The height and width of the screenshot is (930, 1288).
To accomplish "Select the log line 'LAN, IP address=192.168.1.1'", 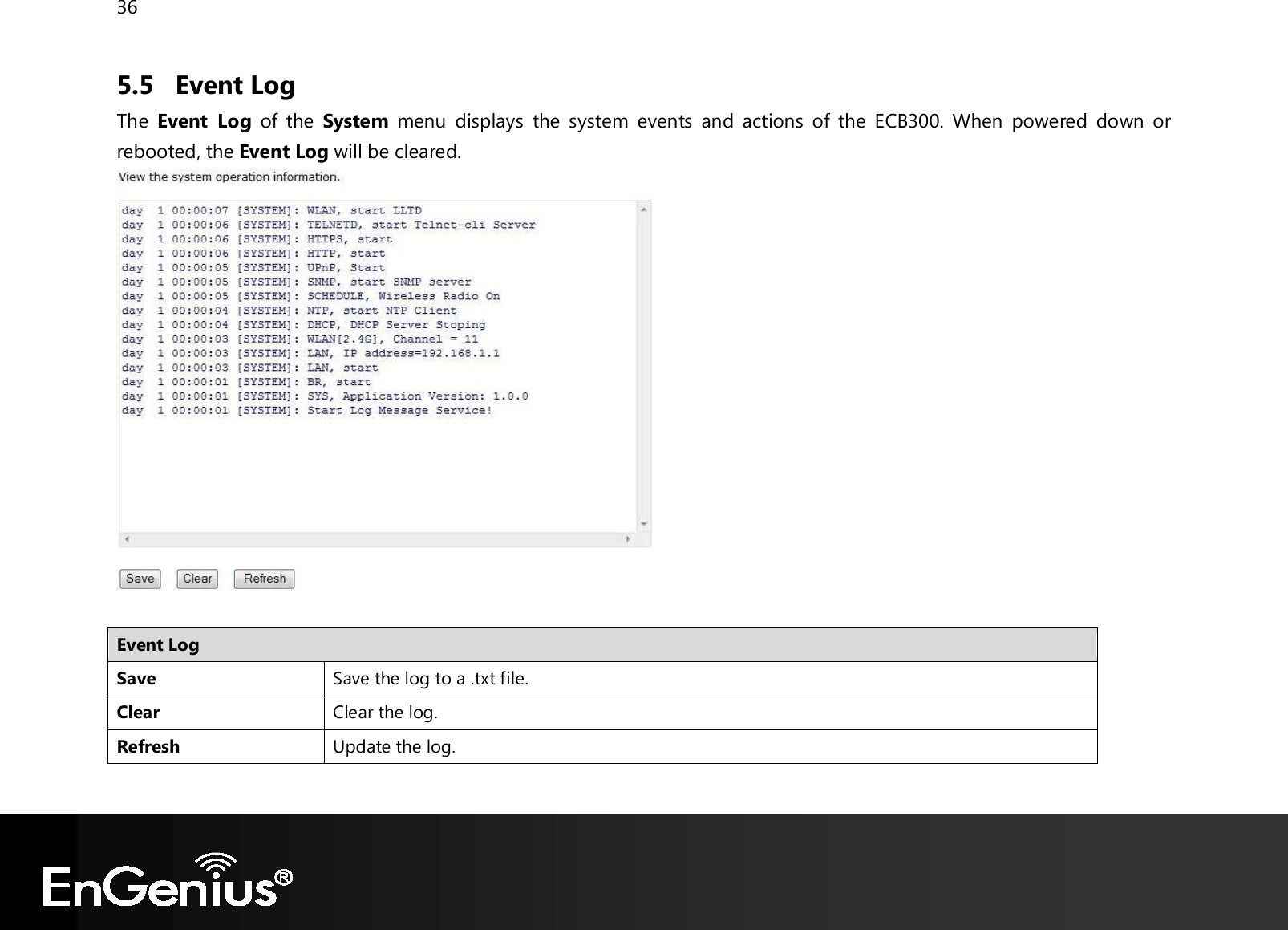I will (311, 354).
